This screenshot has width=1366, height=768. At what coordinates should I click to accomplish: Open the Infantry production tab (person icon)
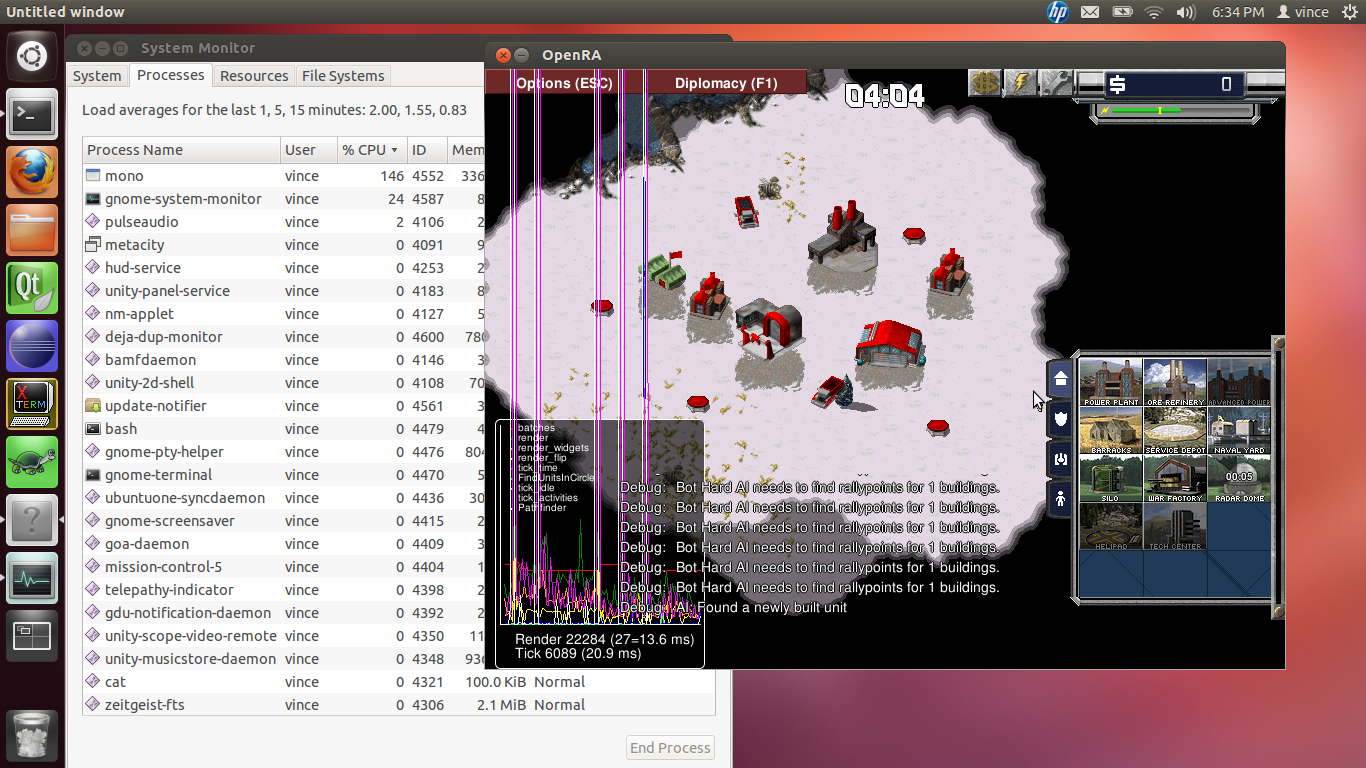pos(1060,498)
